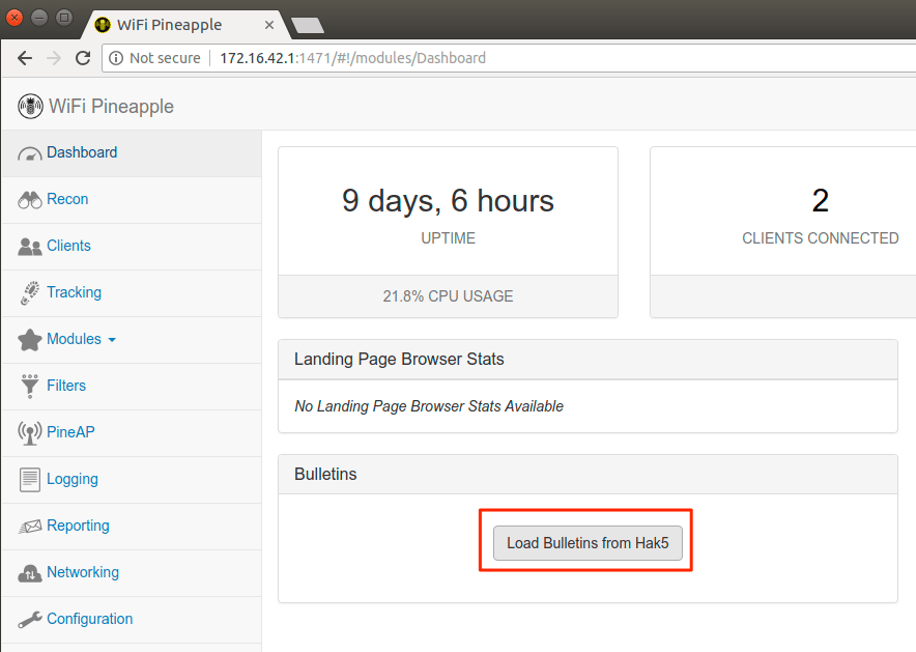Screen dimensions: 916x652
Task: Click the Dashboard speedometer icon
Action: pos(30,154)
